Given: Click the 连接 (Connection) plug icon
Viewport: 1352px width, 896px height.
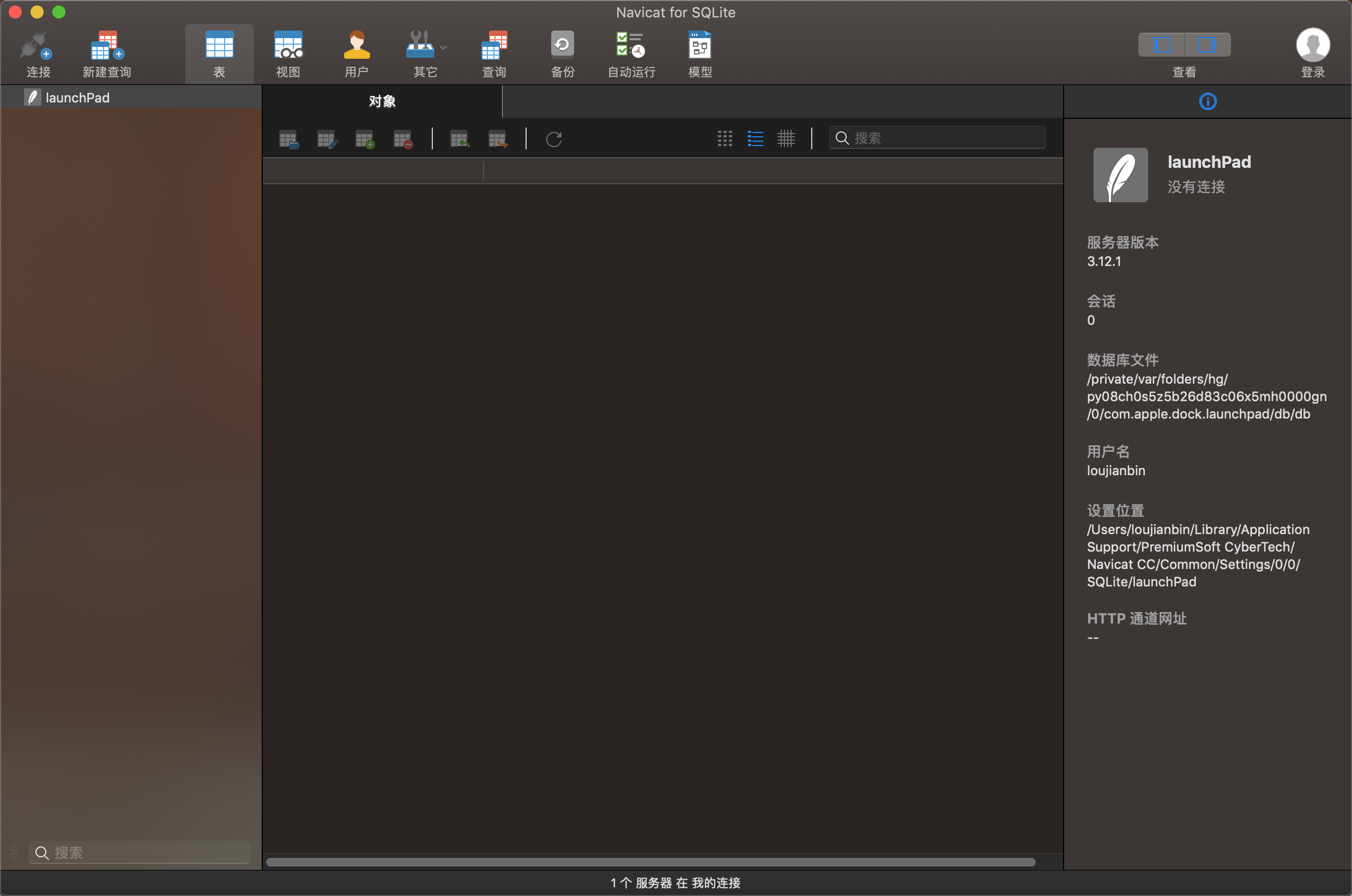Looking at the screenshot, I should click(37, 46).
